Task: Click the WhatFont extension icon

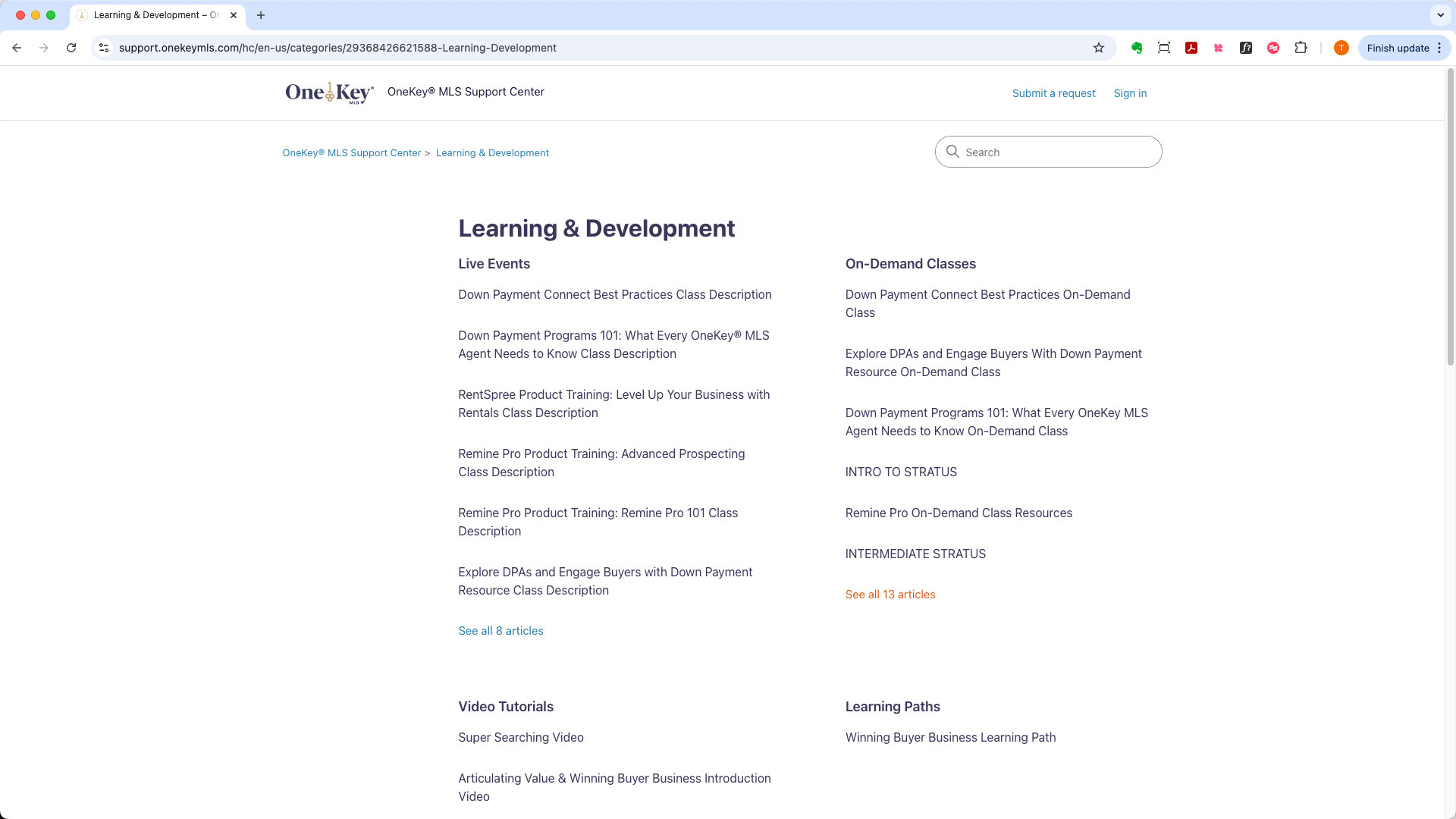Action: (1246, 47)
